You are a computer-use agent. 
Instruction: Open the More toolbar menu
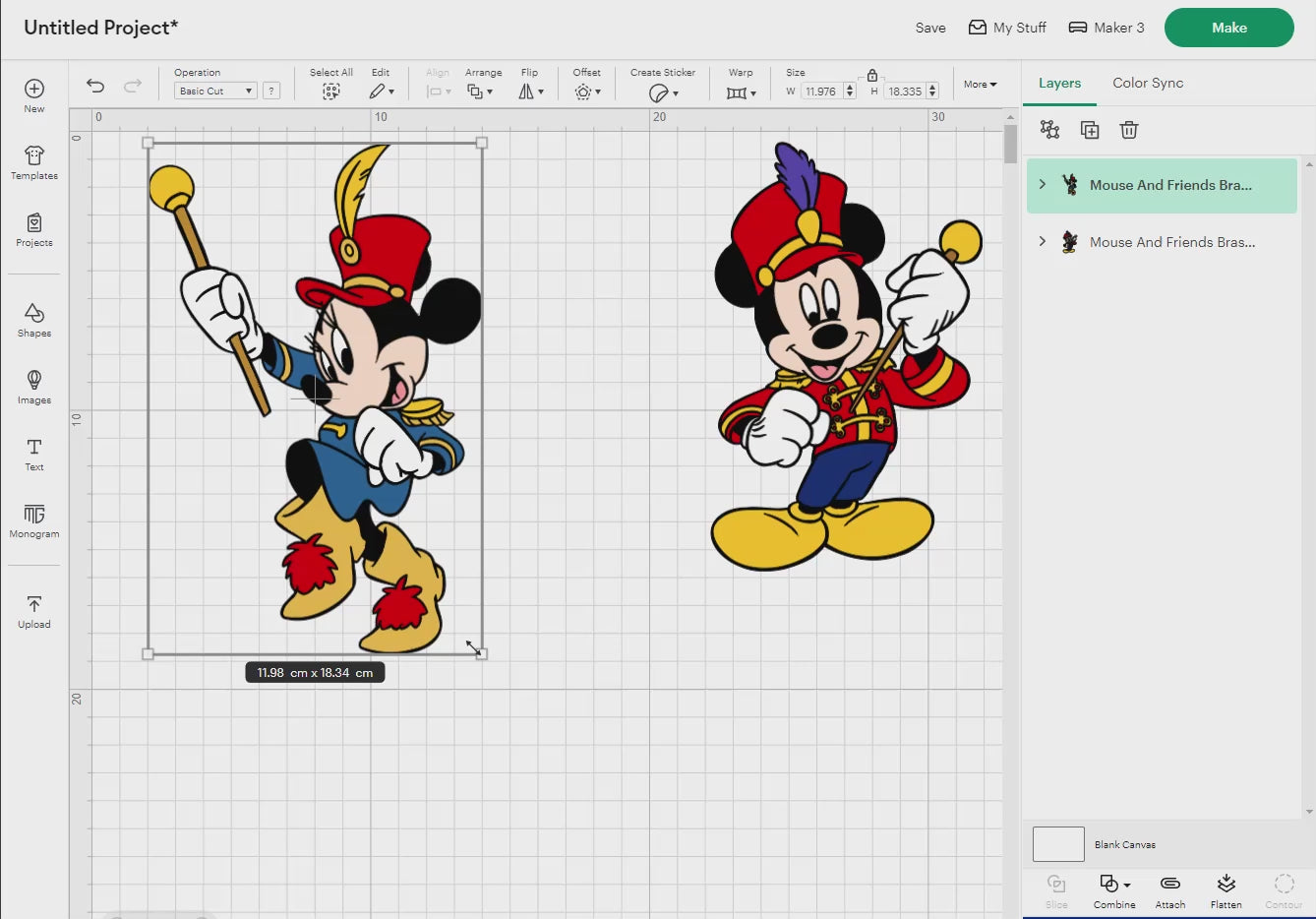[x=980, y=85]
